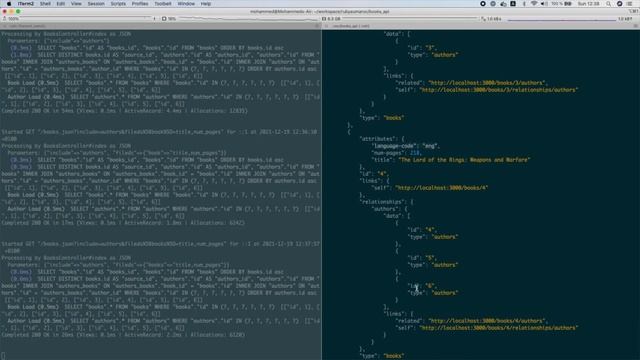Screen dimensions: 640x360
Task: Open the Profiles menu
Action: (140, 4)
